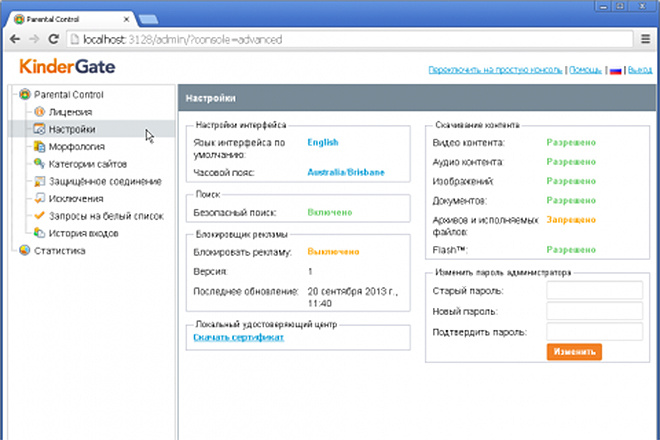Click the Статистика pie chart icon
Screen dimensions: 660x440
[x=25, y=250]
